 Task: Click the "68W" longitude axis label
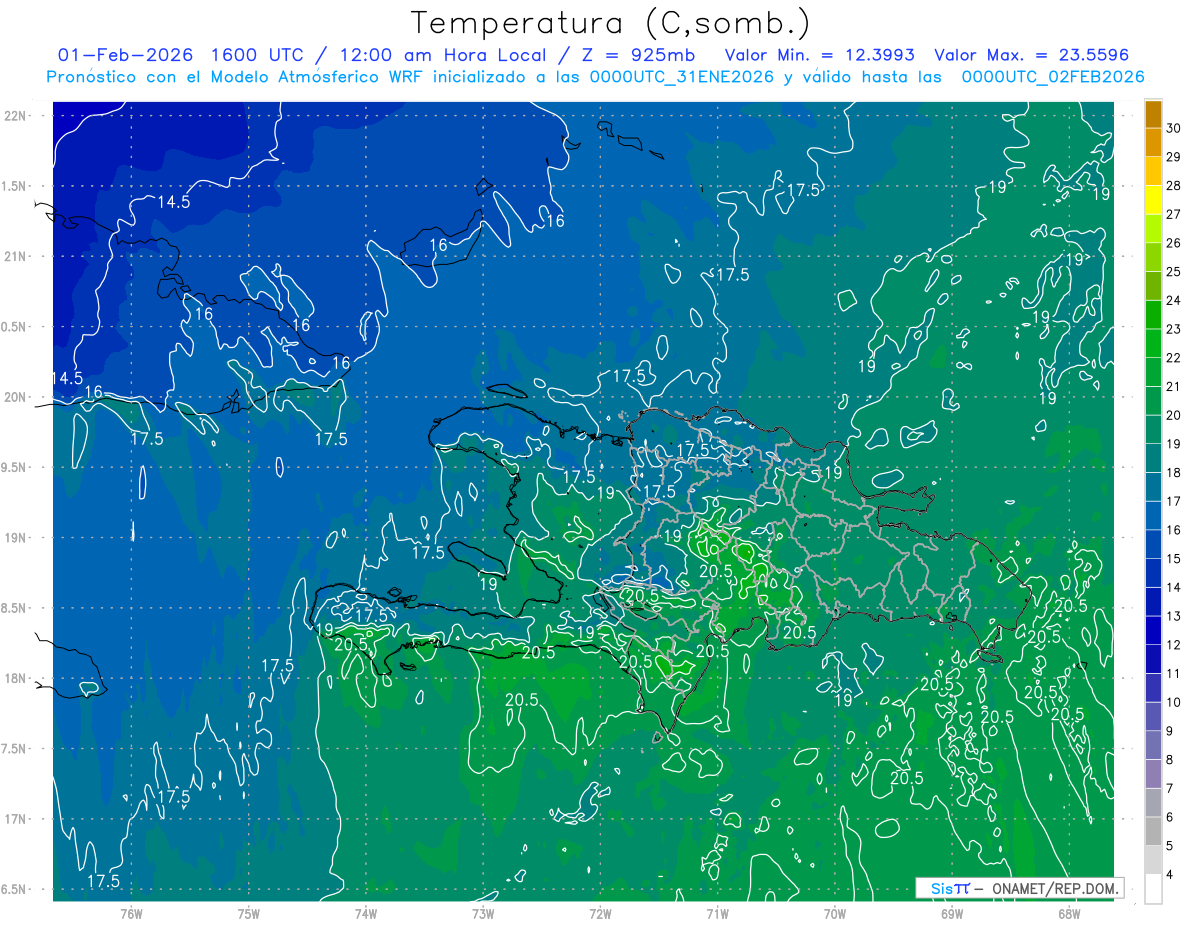(x=1069, y=913)
